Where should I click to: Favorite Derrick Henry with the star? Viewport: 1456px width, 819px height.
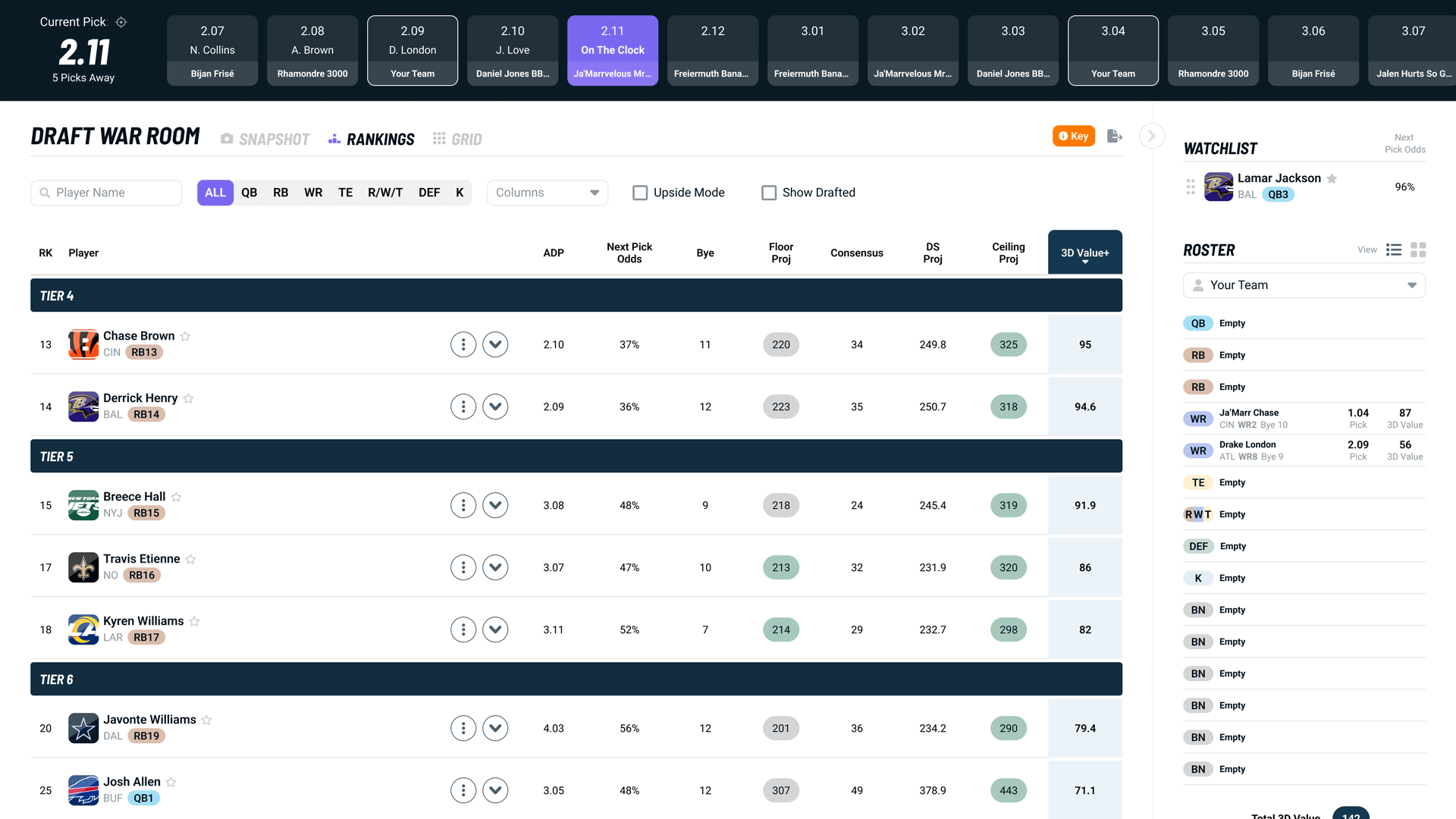click(x=189, y=398)
